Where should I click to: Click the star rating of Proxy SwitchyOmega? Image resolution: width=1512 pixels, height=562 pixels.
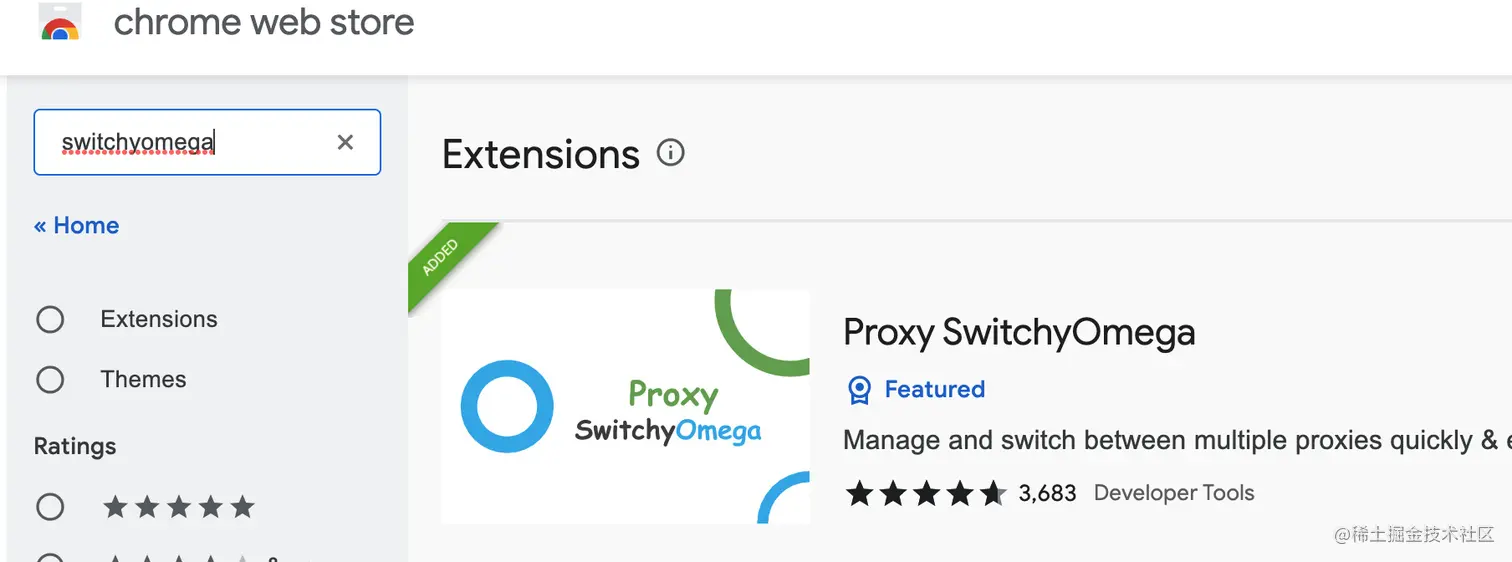925,493
